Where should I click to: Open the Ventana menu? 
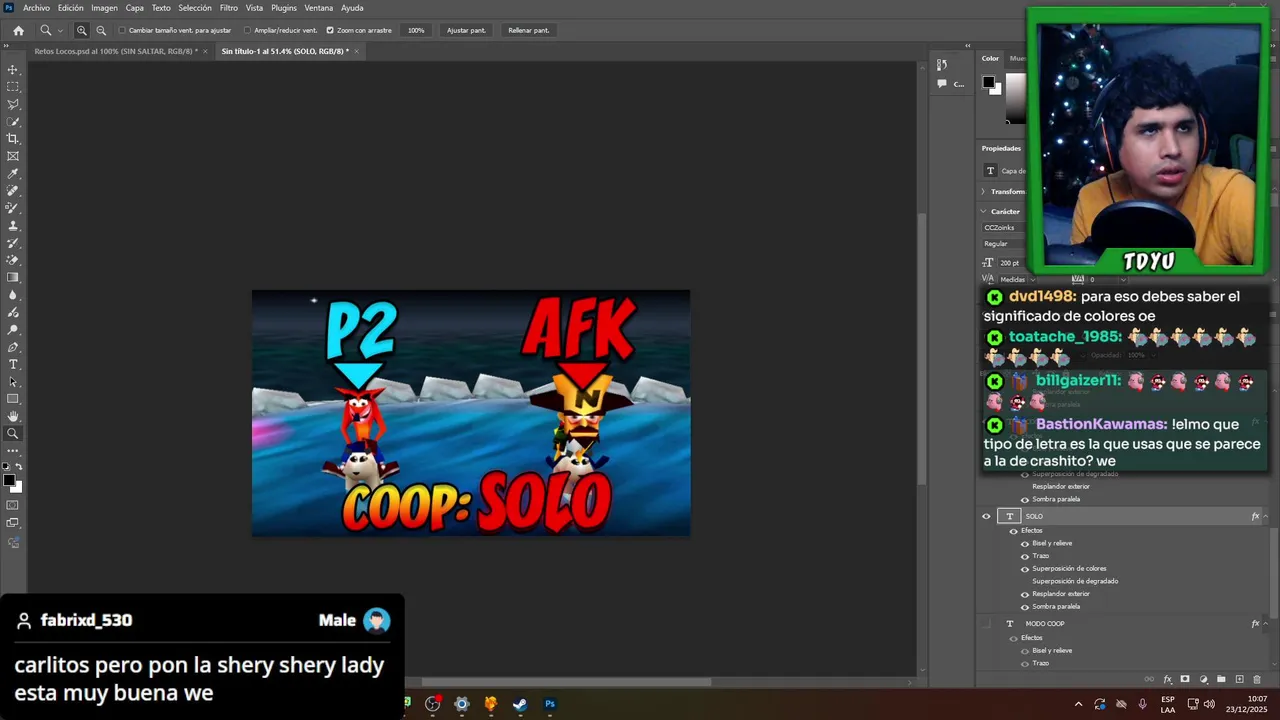coord(319,8)
